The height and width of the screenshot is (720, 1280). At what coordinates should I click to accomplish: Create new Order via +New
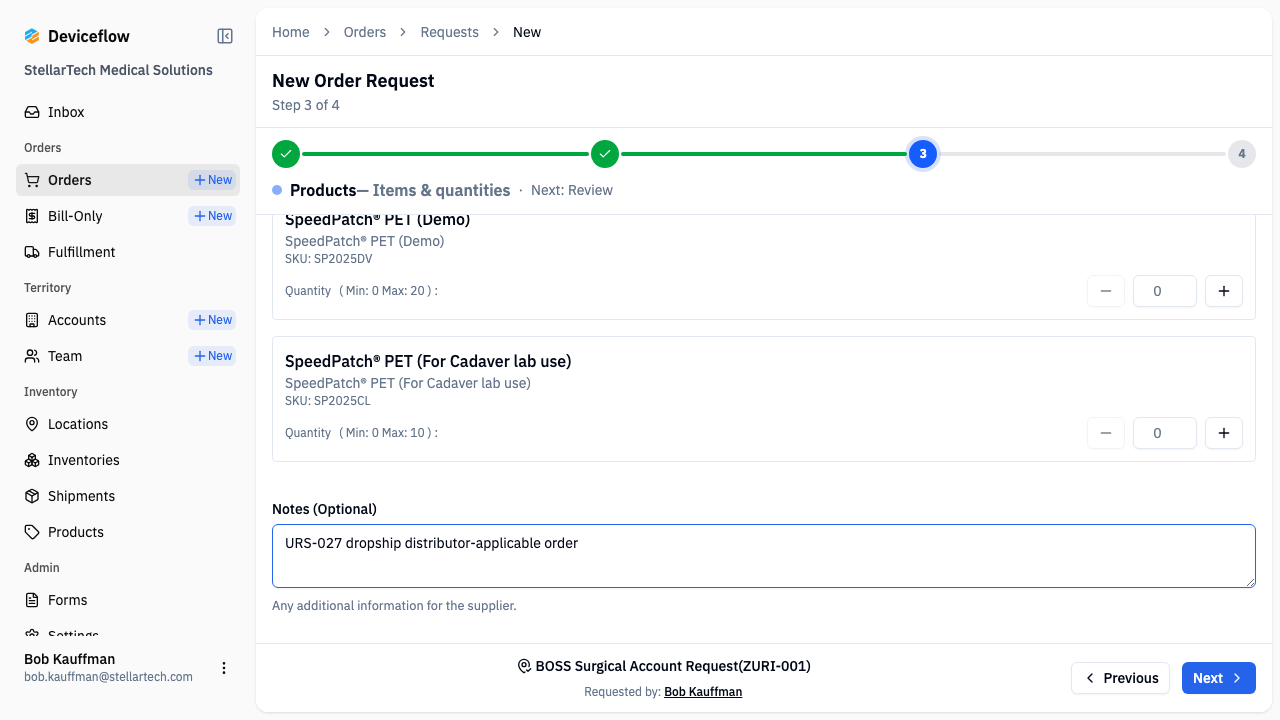pos(213,180)
